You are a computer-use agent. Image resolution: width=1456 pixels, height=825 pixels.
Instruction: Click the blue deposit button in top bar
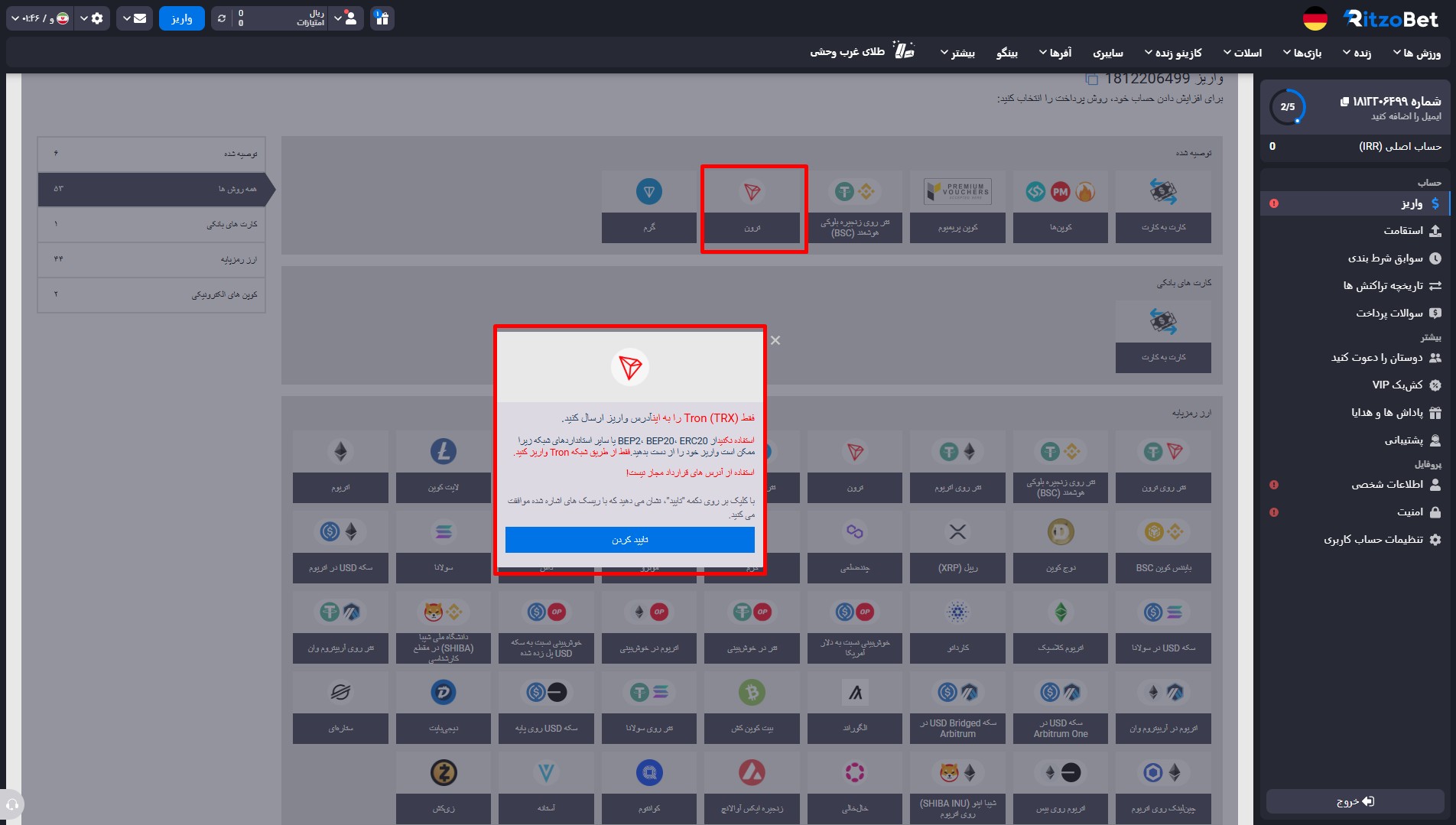(x=182, y=18)
